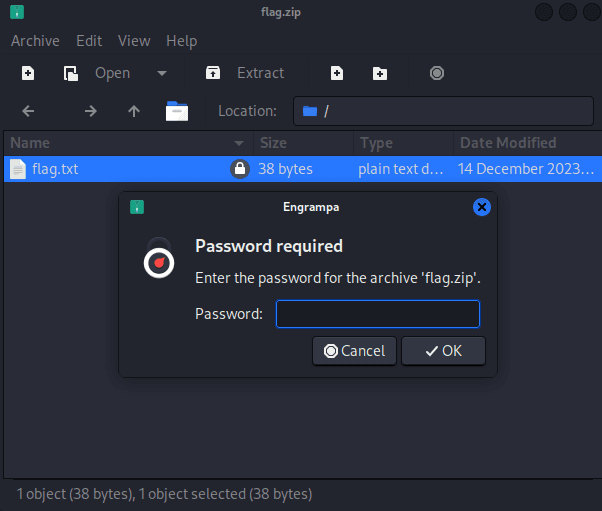This screenshot has width=602, height=511.
Task: Click the lock icon on flag.txt
Action: tap(240, 169)
